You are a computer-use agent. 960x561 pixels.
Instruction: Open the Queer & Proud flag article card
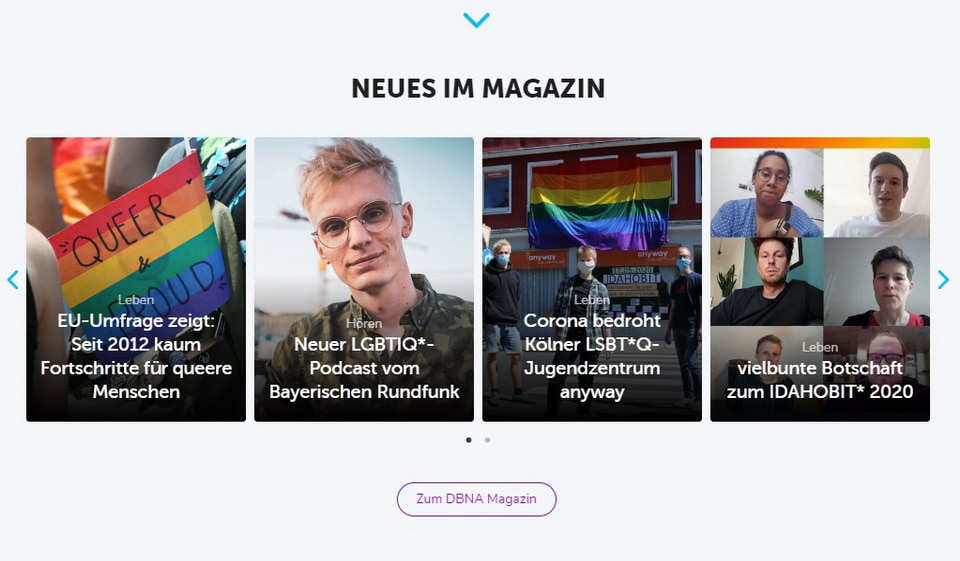pyautogui.click(x=136, y=279)
